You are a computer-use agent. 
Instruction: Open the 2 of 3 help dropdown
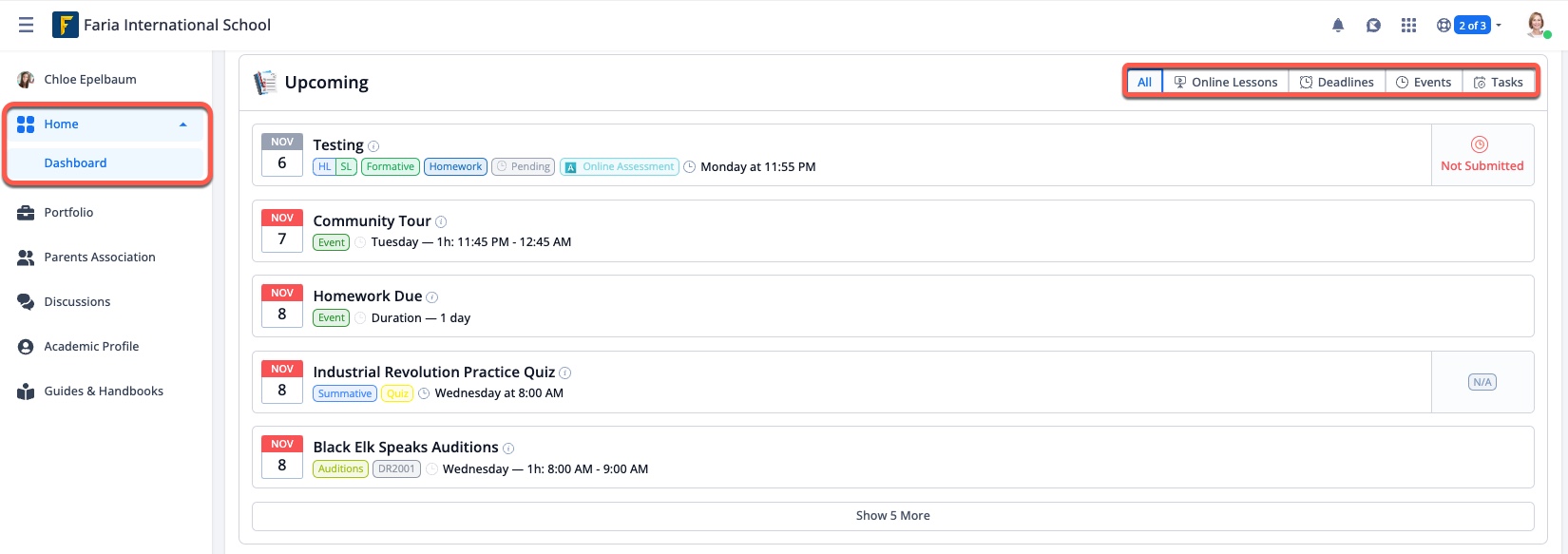(x=1471, y=26)
